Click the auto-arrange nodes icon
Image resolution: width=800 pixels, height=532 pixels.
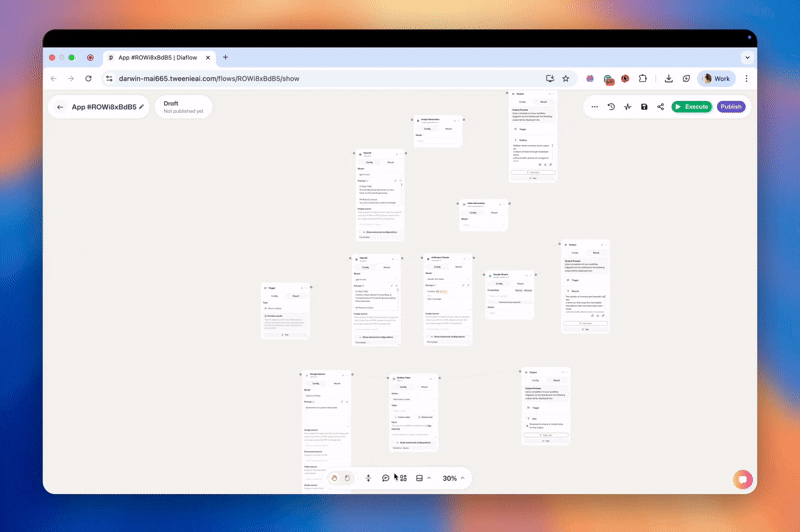pyautogui.click(x=368, y=478)
